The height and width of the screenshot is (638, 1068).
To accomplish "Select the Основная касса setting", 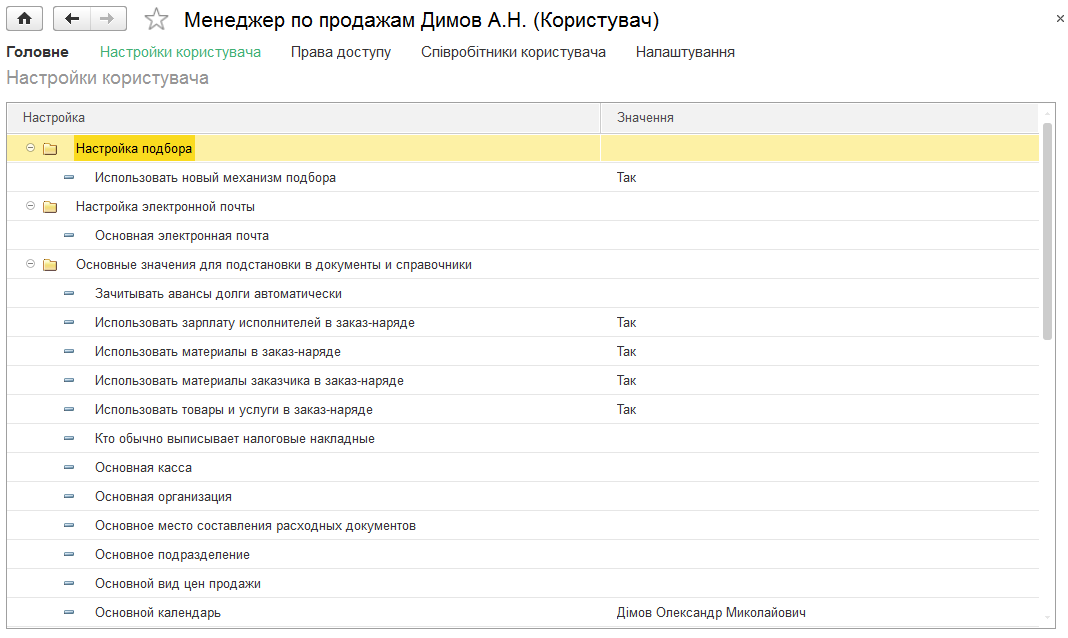I will point(523,468).
